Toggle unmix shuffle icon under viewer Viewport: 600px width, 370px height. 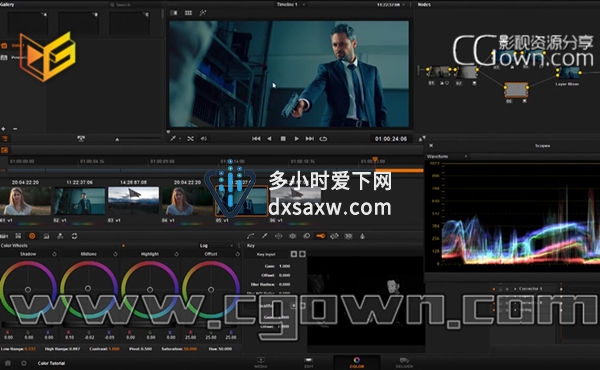pyautogui.click(x=190, y=139)
